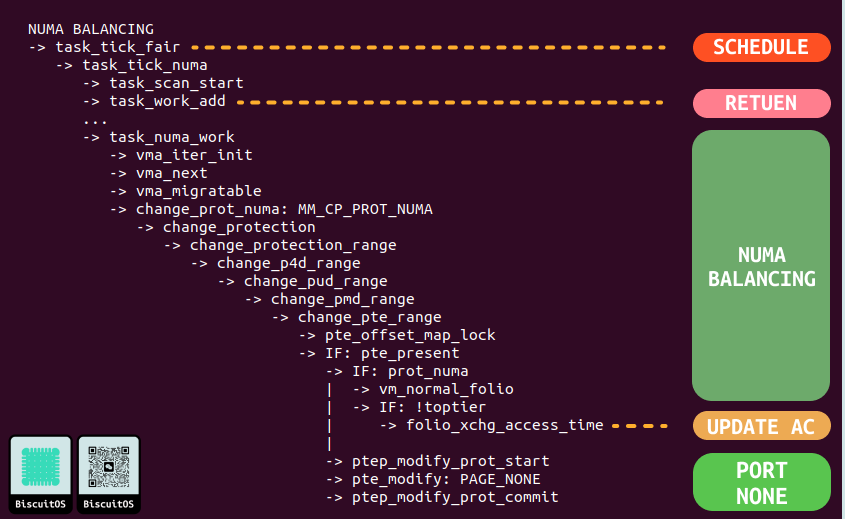Viewport: 845px width, 519px height.
Task: Select the green NUMA BALANCING block
Action: 761,266
